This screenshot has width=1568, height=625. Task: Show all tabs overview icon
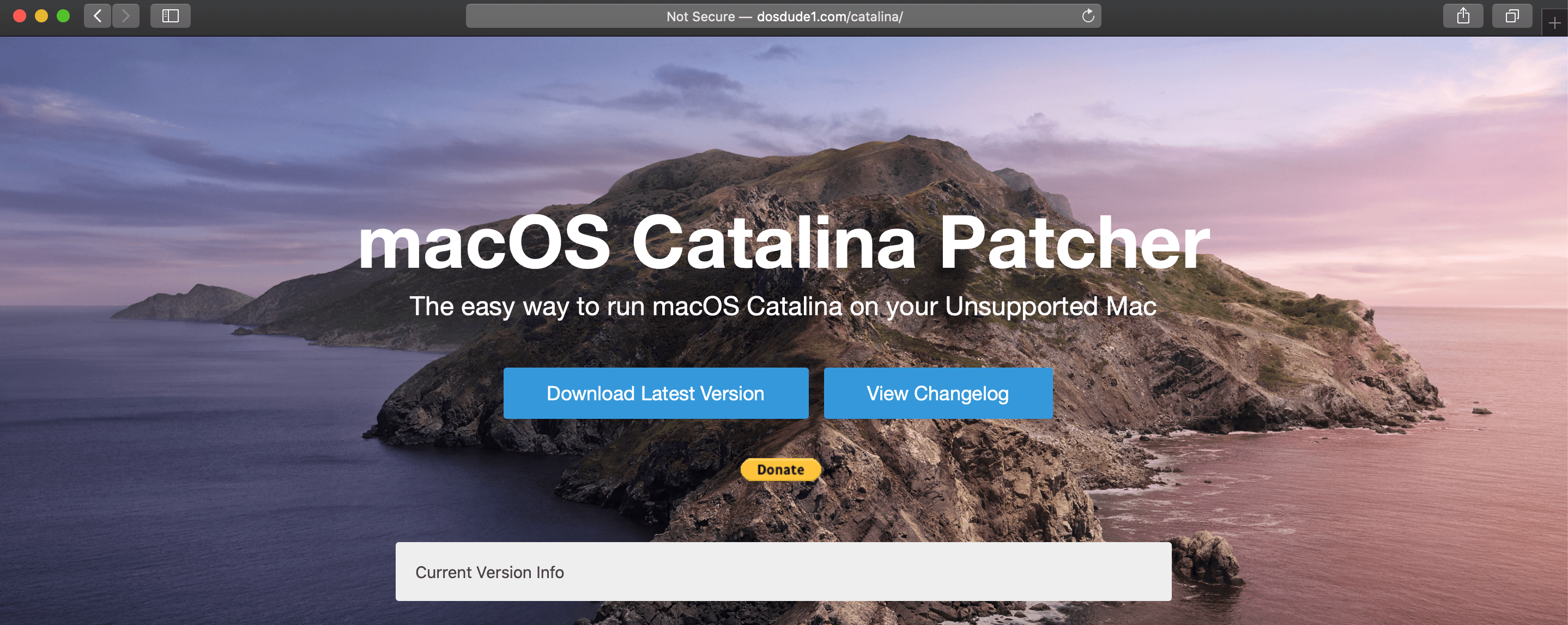(x=1512, y=16)
